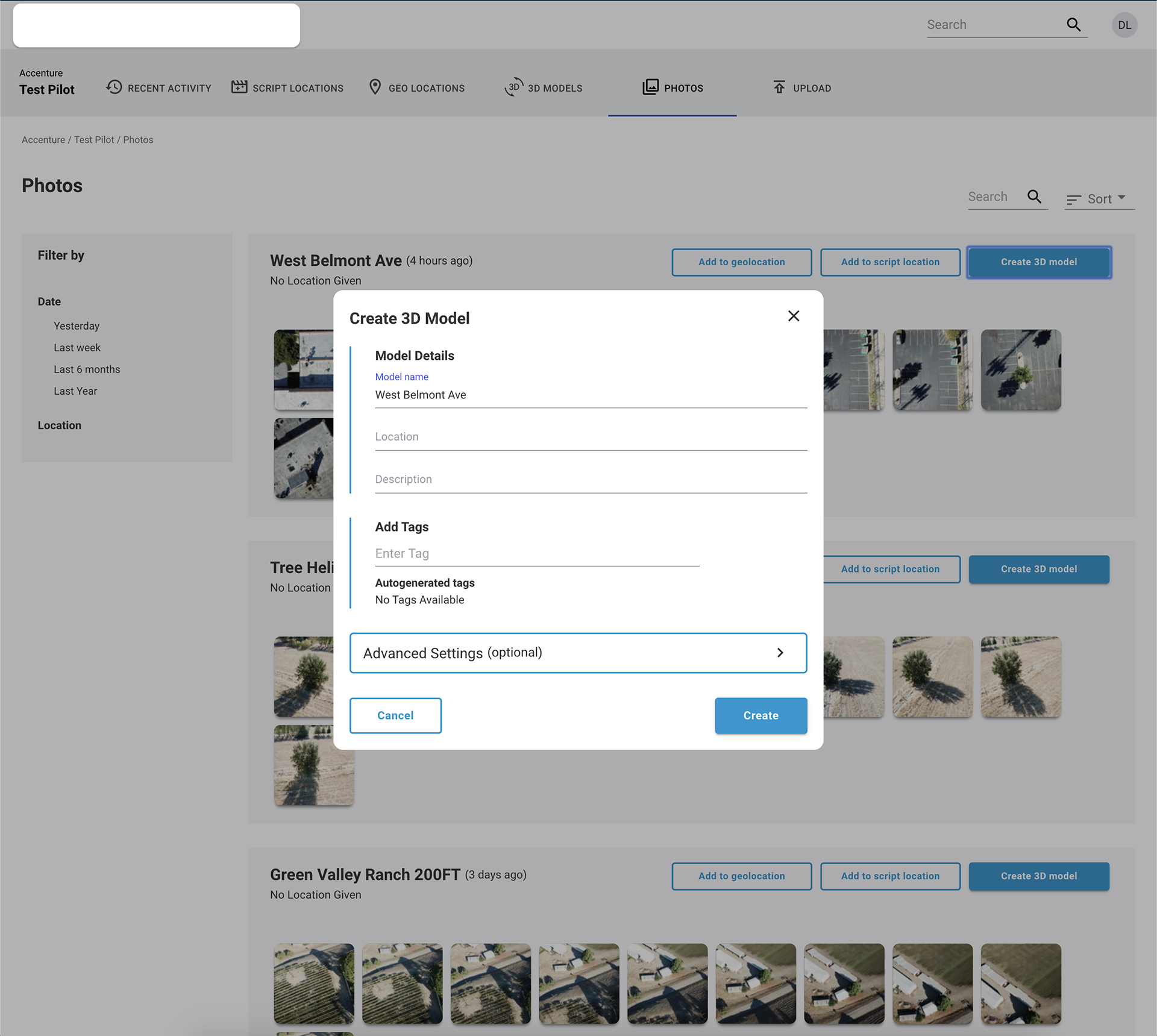
Task: Expand Advanced Settings (optional) chevron
Action: [x=780, y=653]
